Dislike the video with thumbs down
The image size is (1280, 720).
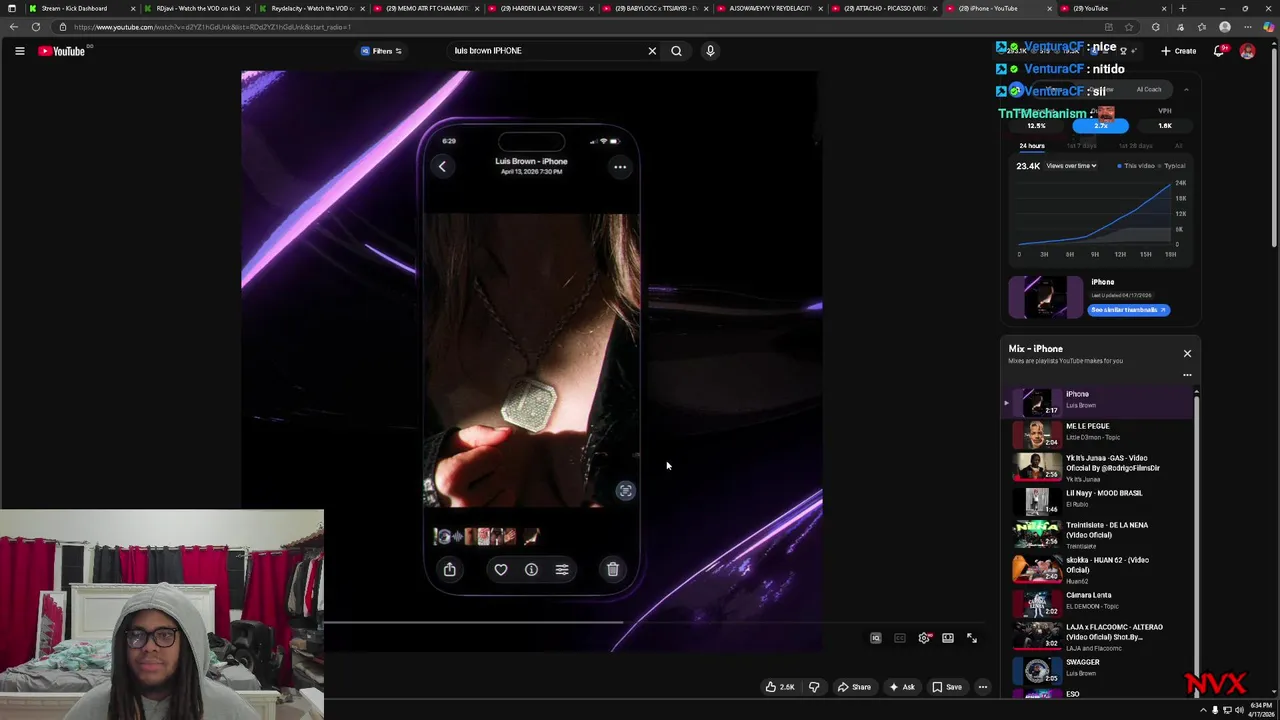[814, 687]
